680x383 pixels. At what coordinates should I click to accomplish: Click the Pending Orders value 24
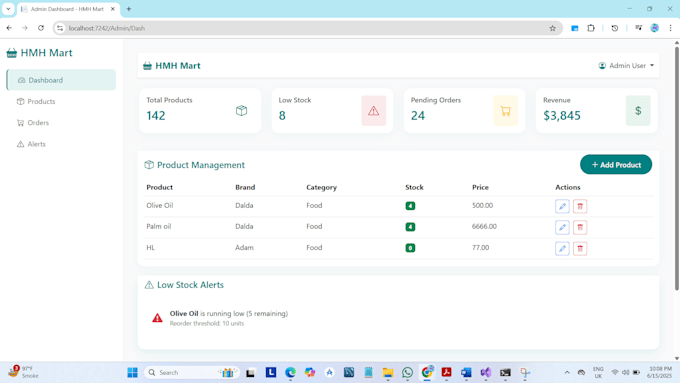[418, 116]
